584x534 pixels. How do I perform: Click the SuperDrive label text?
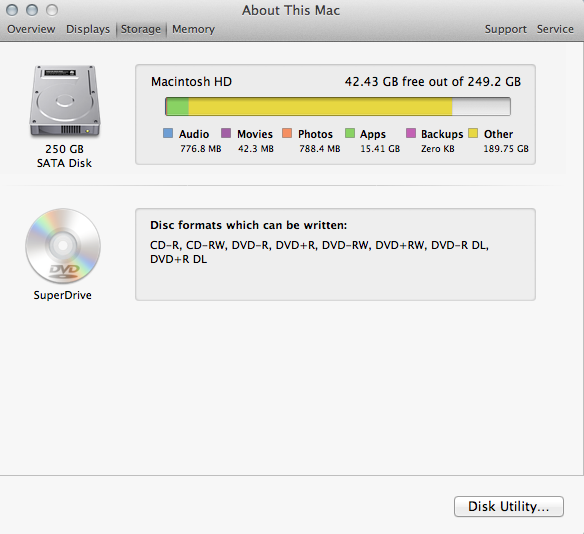click(x=63, y=295)
